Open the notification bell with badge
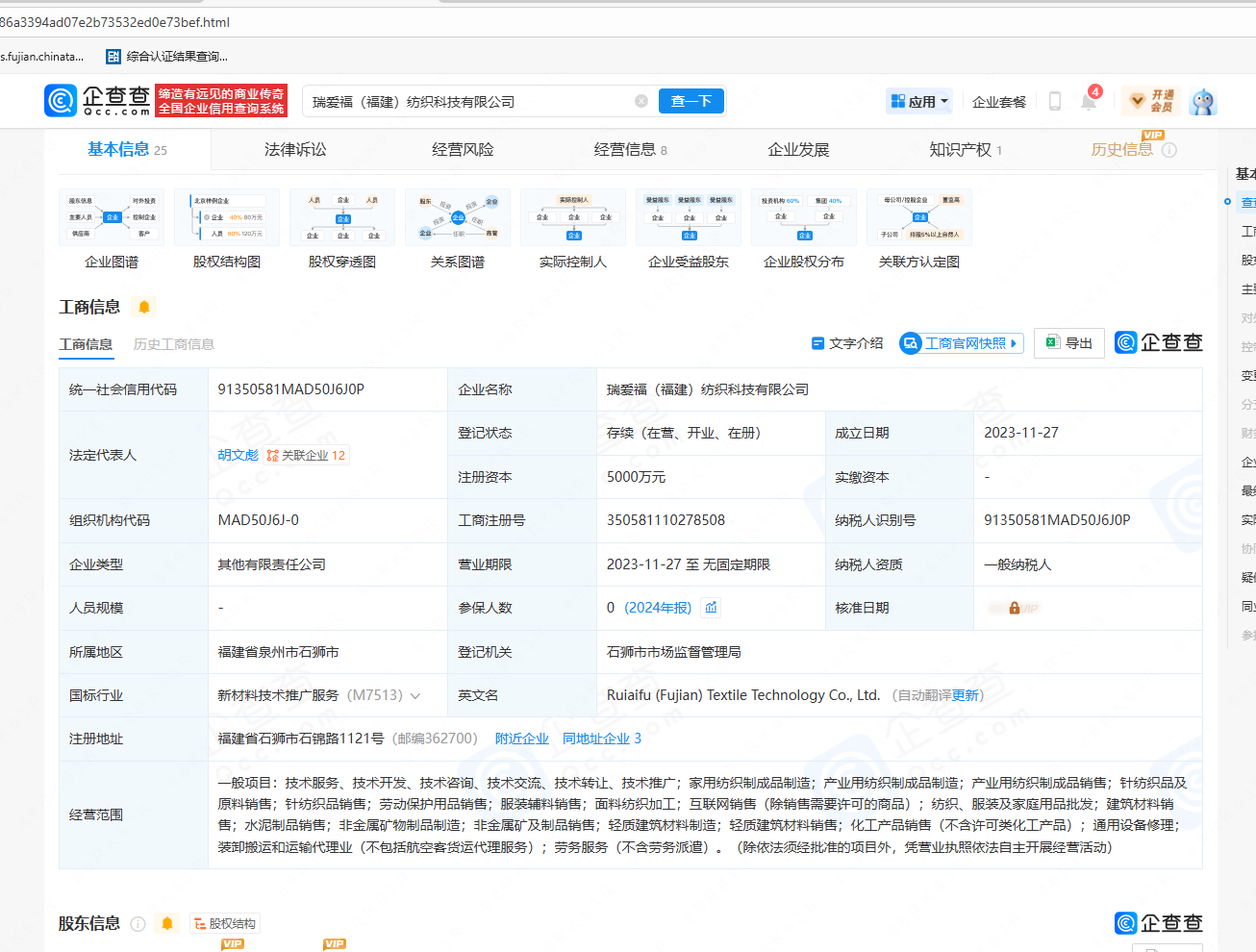This screenshot has height=952, width=1256. click(1089, 101)
